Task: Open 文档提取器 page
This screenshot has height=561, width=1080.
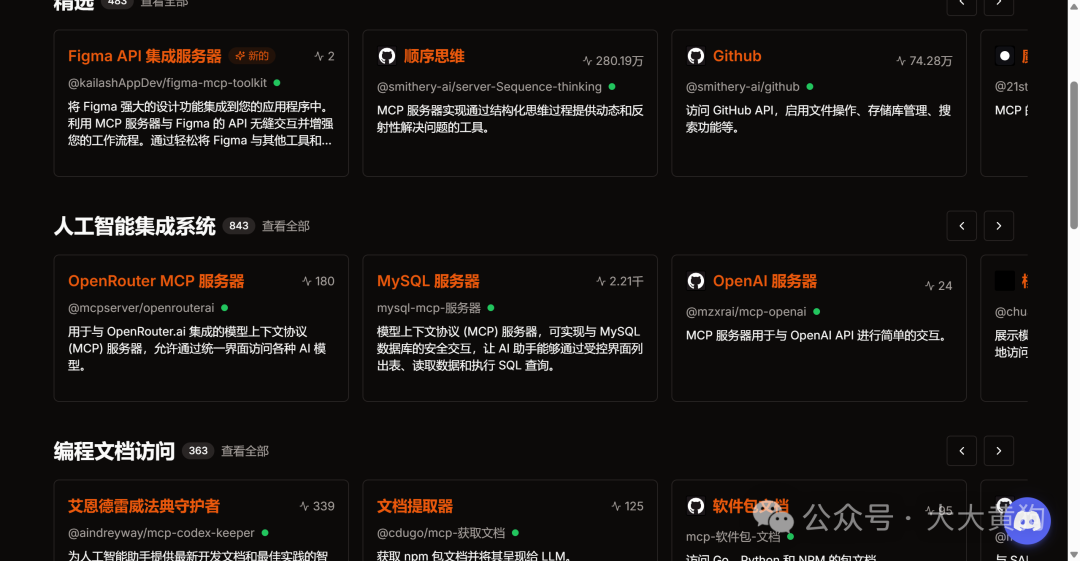Action: [415, 506]
